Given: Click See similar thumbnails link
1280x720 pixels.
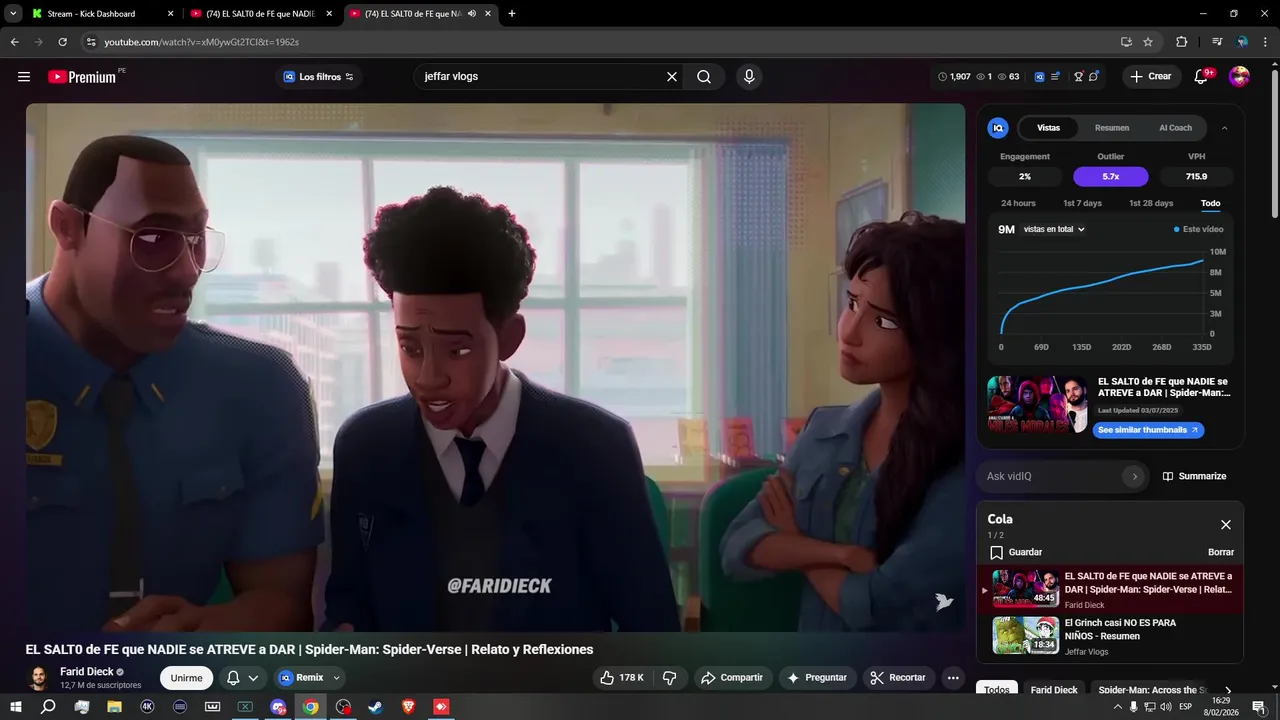Looking at the screenshot, I should (x=1148, y=430).
